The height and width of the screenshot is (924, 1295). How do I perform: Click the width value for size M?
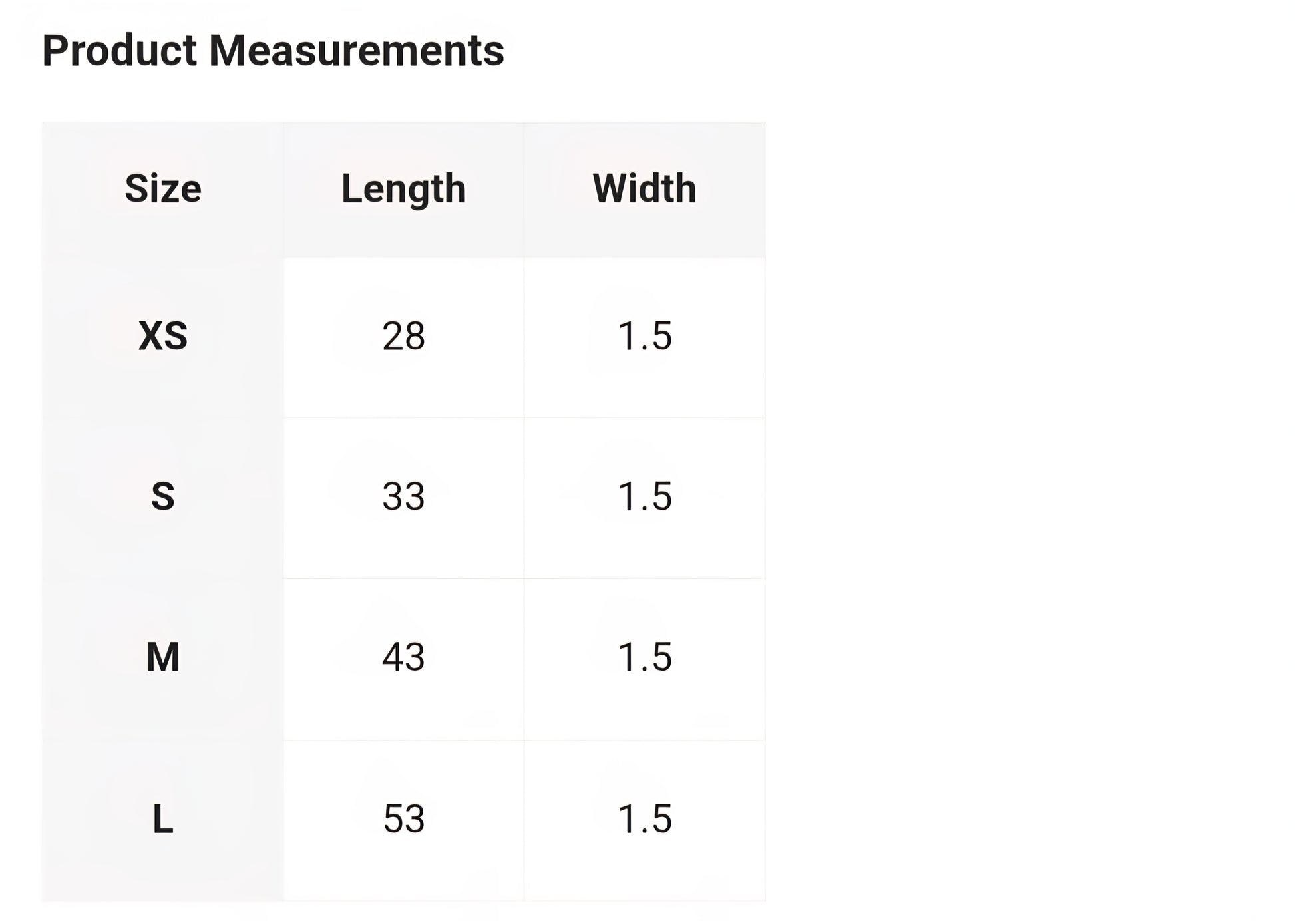[644, 657]
